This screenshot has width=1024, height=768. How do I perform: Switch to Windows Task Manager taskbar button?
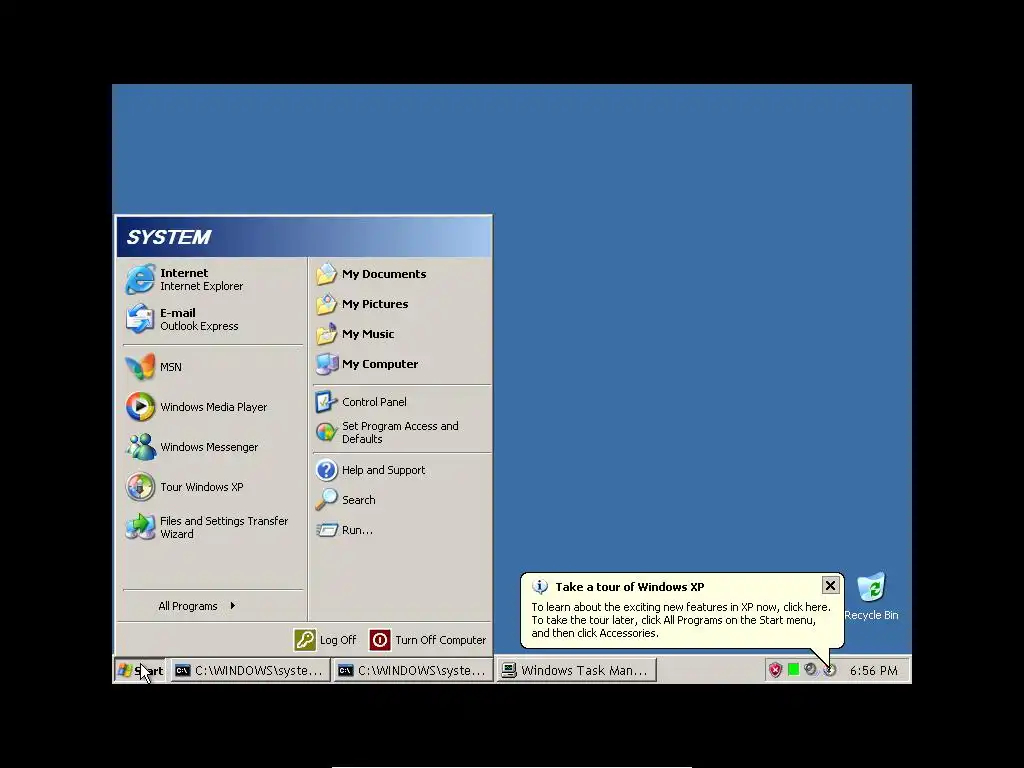coord(576,670)
